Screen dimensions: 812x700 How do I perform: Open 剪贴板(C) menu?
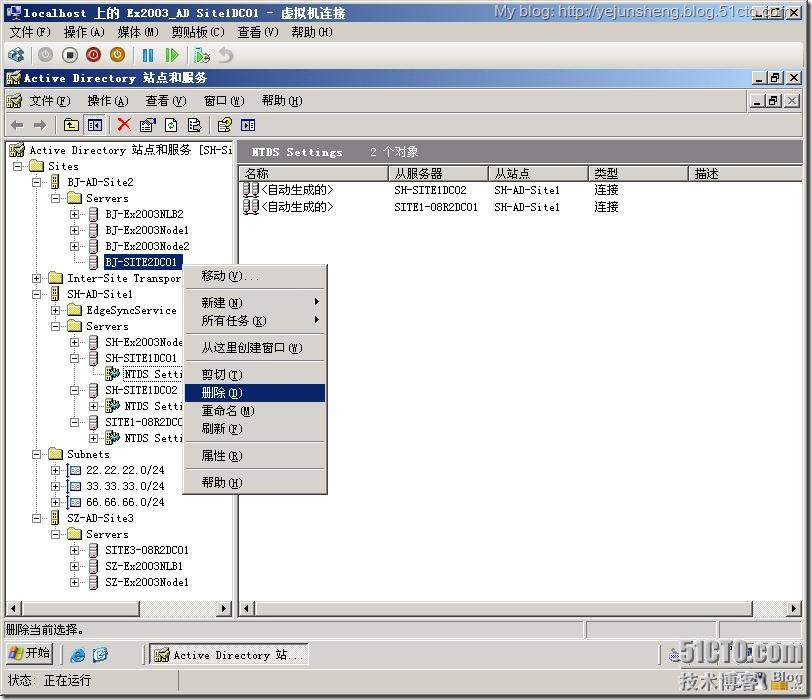click(198, 32)
